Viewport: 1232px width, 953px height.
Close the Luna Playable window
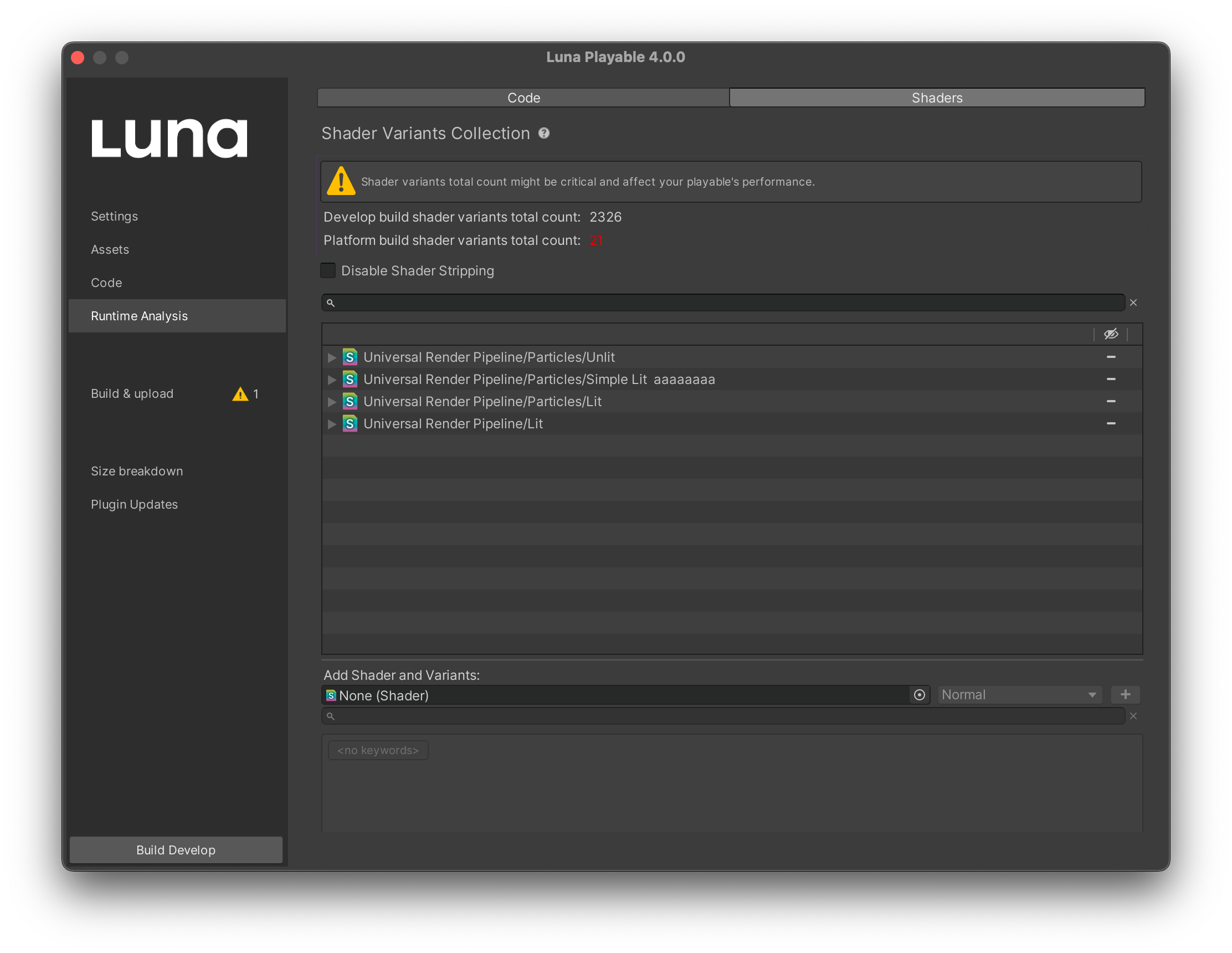pyautogui.click(x=78, y=58)
